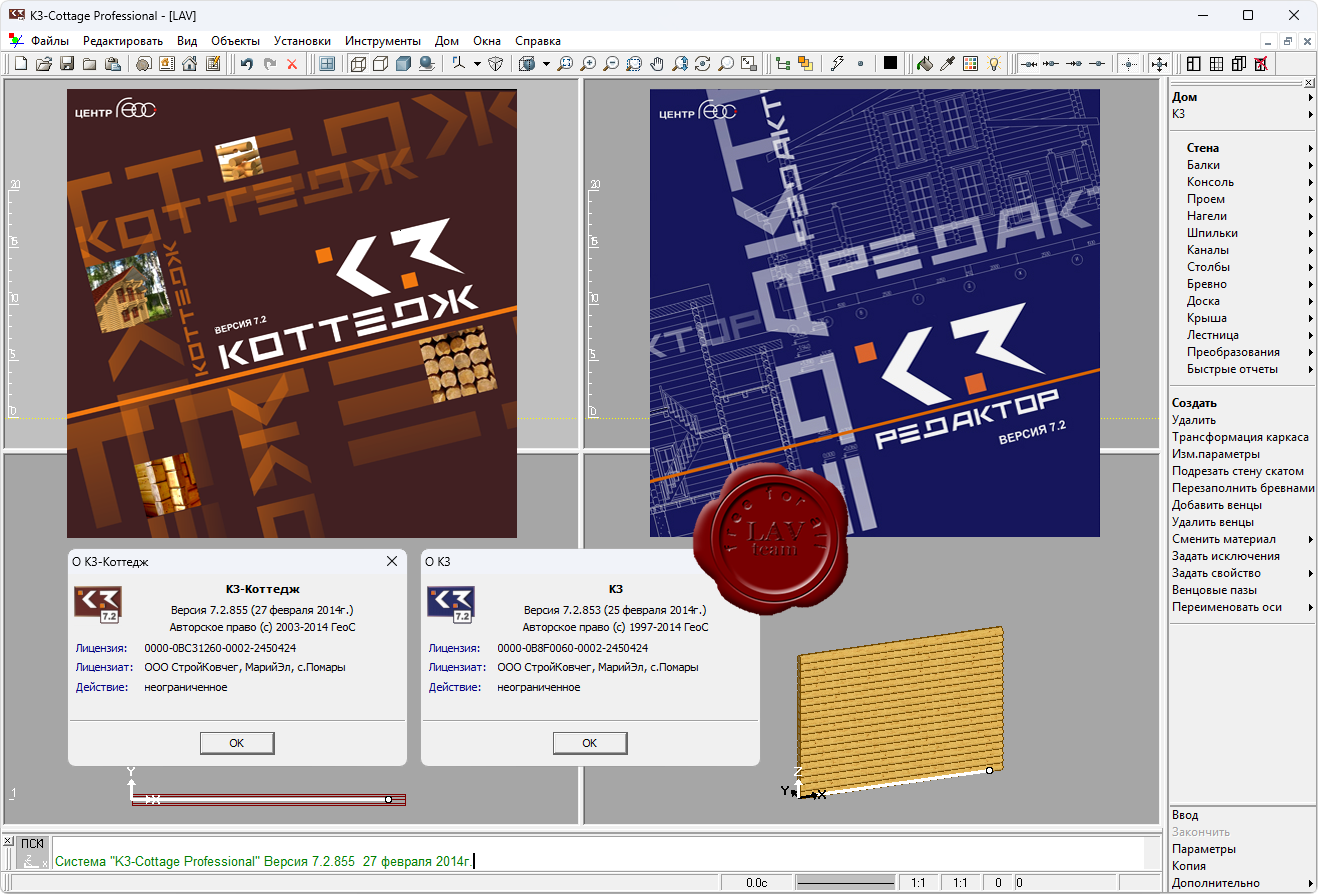Click the crossed-out red layout icon
The height and width of the screenshot is (894, 1318).
1262,64
